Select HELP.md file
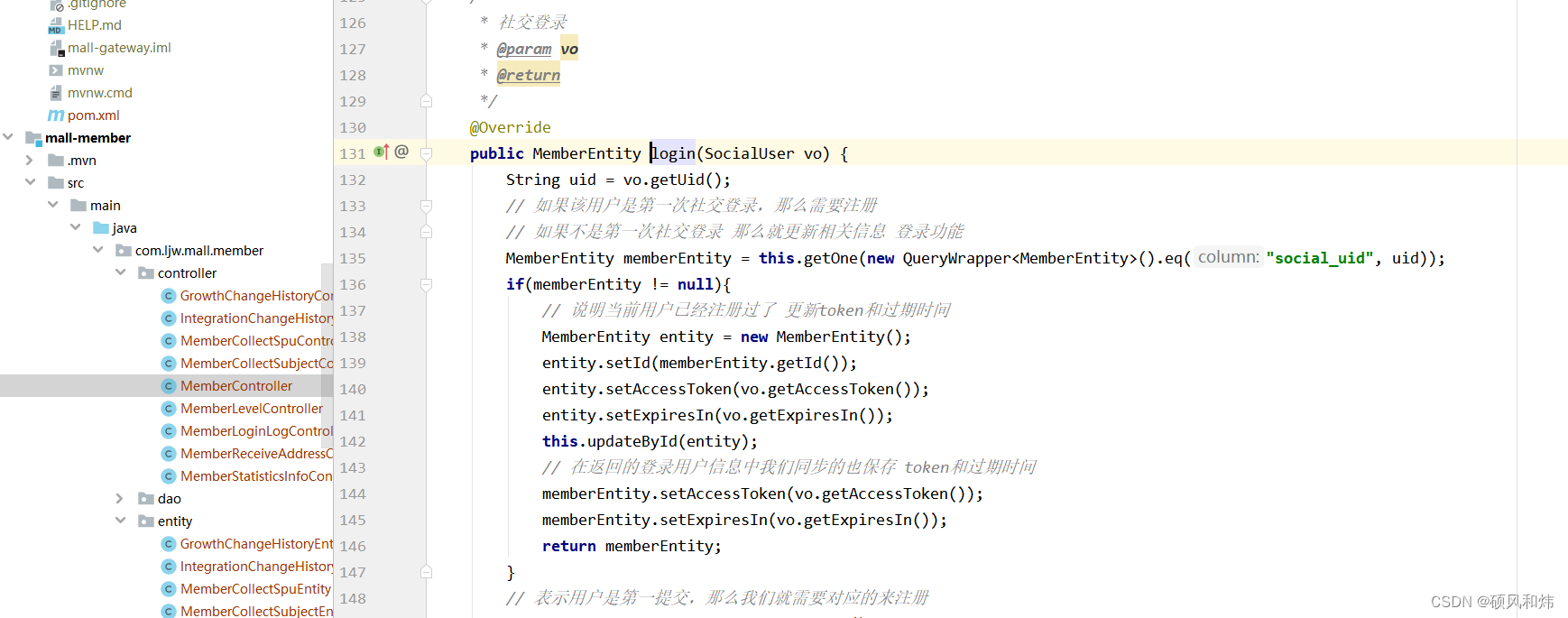The width and height of the screenshot is (1568, 618). 94,25
